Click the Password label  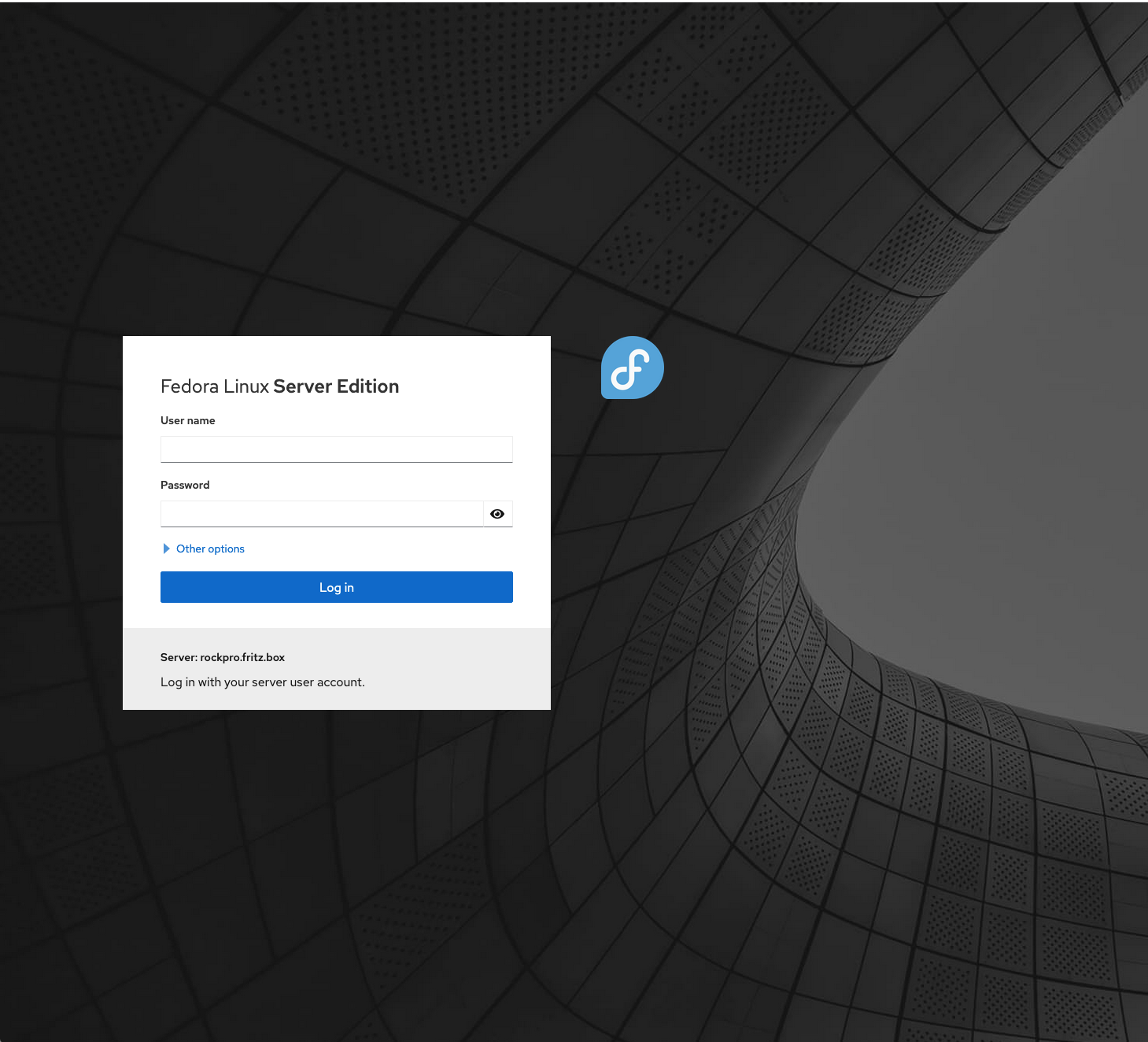[185, 485]
